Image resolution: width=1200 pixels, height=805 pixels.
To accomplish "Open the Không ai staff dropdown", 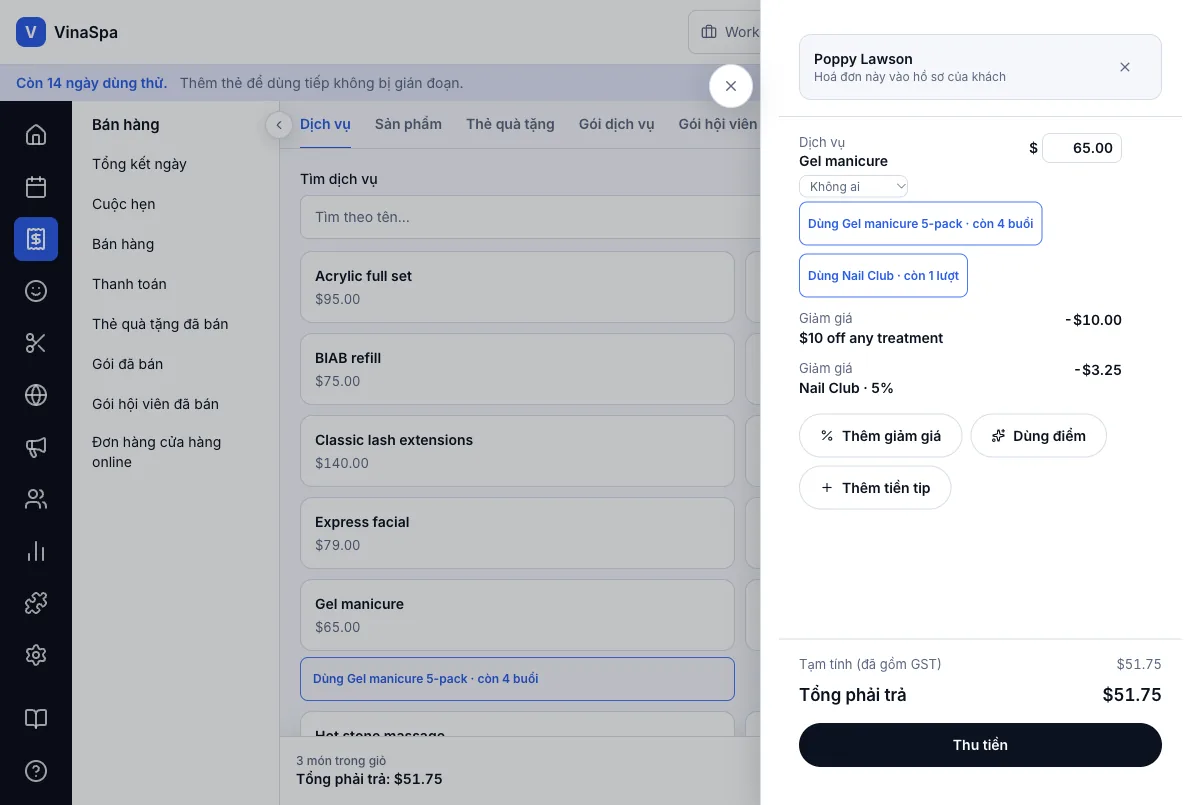I will tap(853, 186).
